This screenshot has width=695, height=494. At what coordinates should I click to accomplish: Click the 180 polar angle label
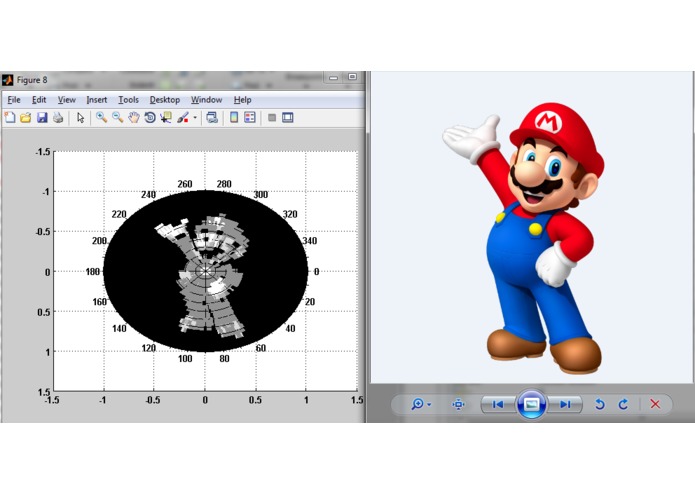pyautogui.click(x=93, y=272)
